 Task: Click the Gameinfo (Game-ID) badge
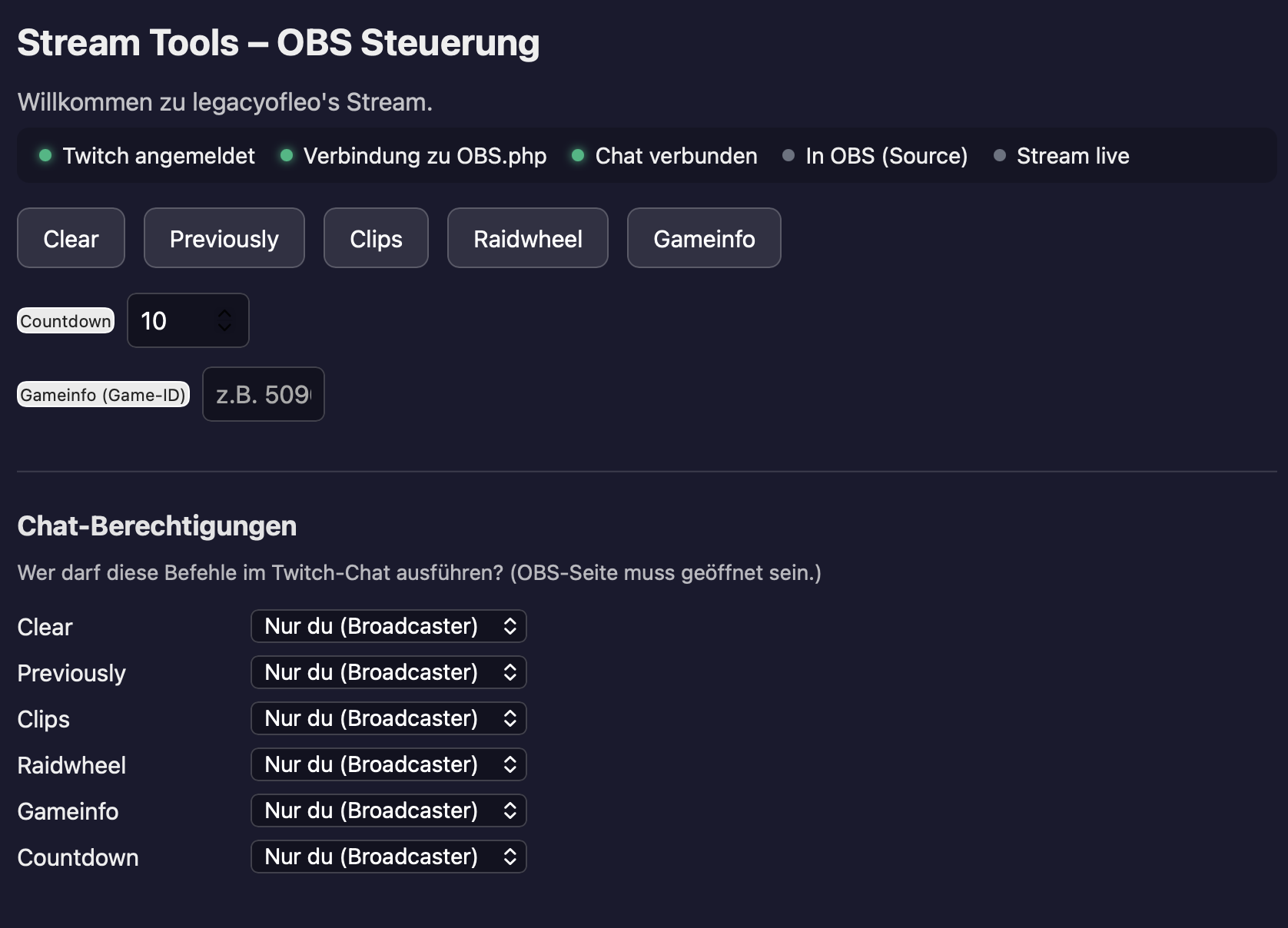coord(103,394)
